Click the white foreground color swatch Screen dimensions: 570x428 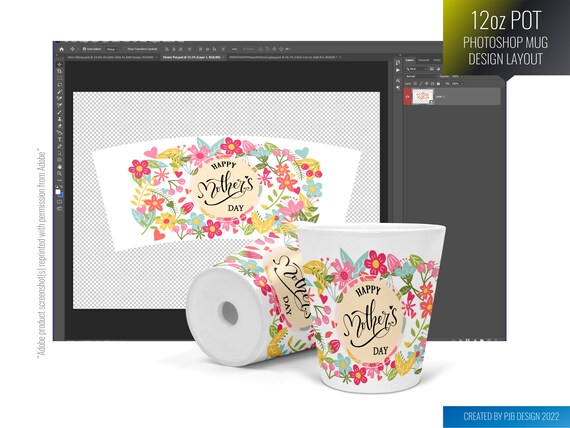pyautogui.click(x=58, y=192)
